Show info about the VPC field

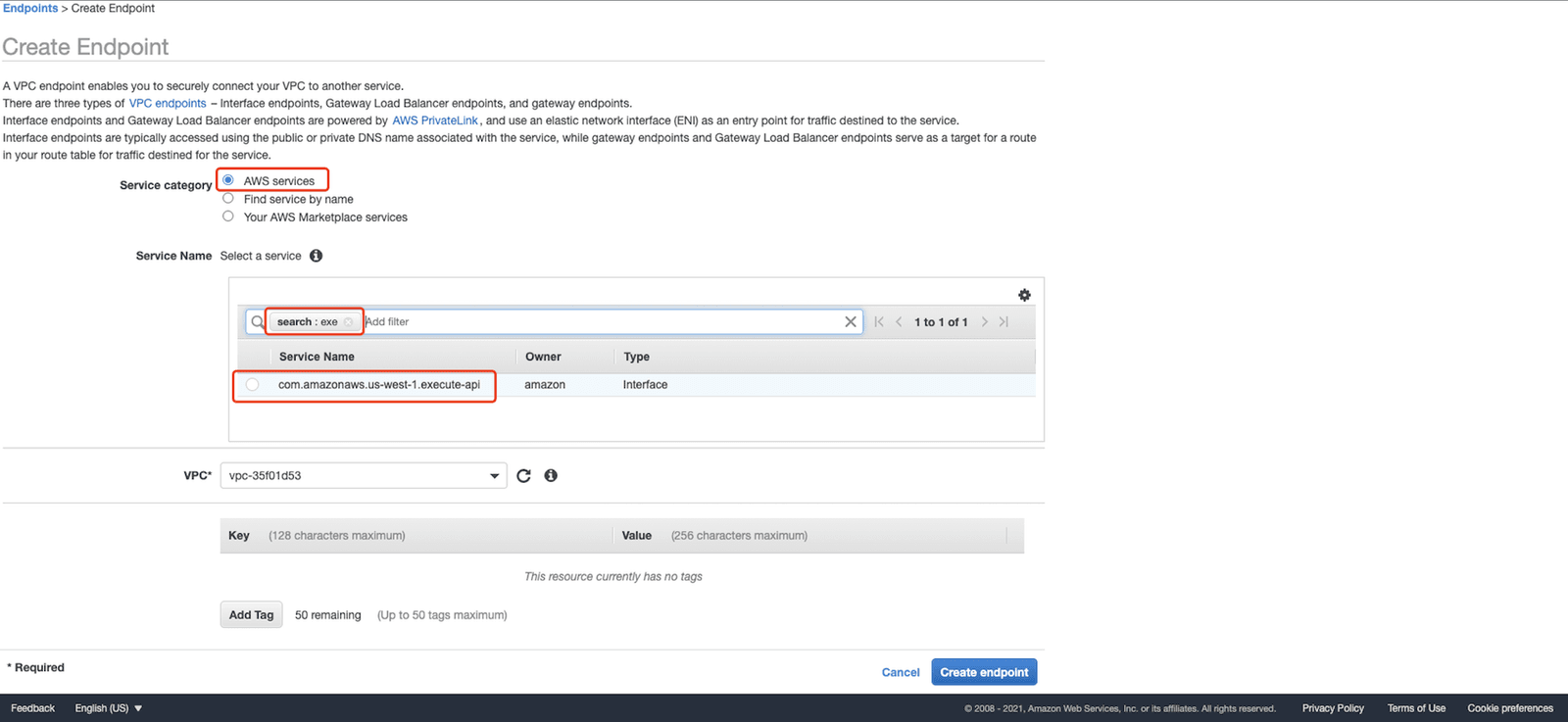[551, 475]
